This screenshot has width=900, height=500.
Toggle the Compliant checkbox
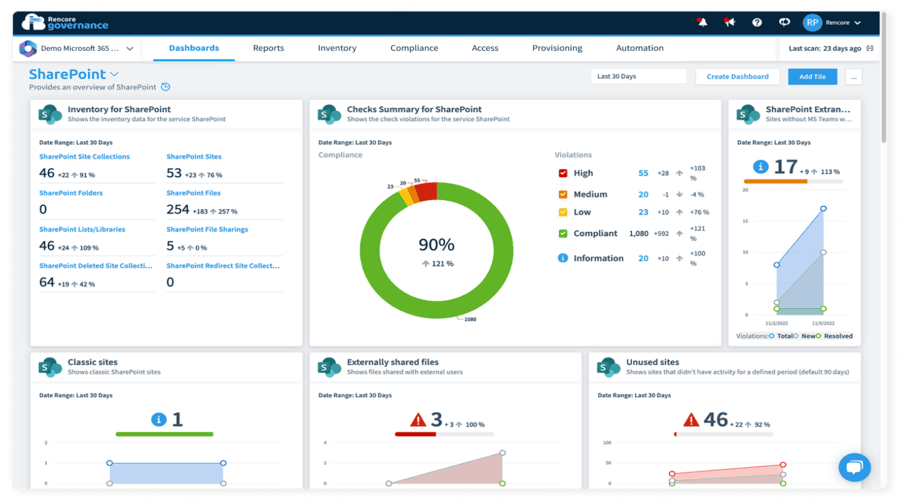click(563, 233)
